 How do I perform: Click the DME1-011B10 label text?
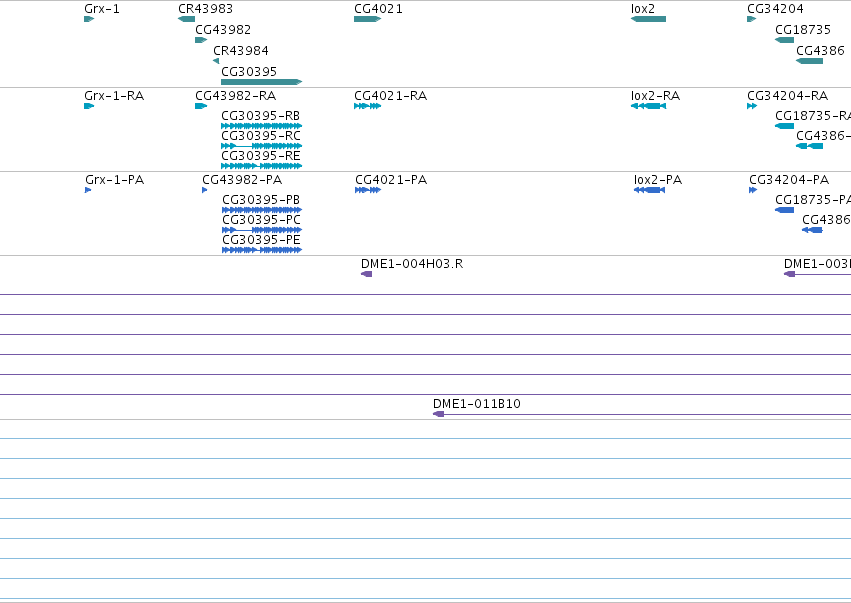[477, 404]
